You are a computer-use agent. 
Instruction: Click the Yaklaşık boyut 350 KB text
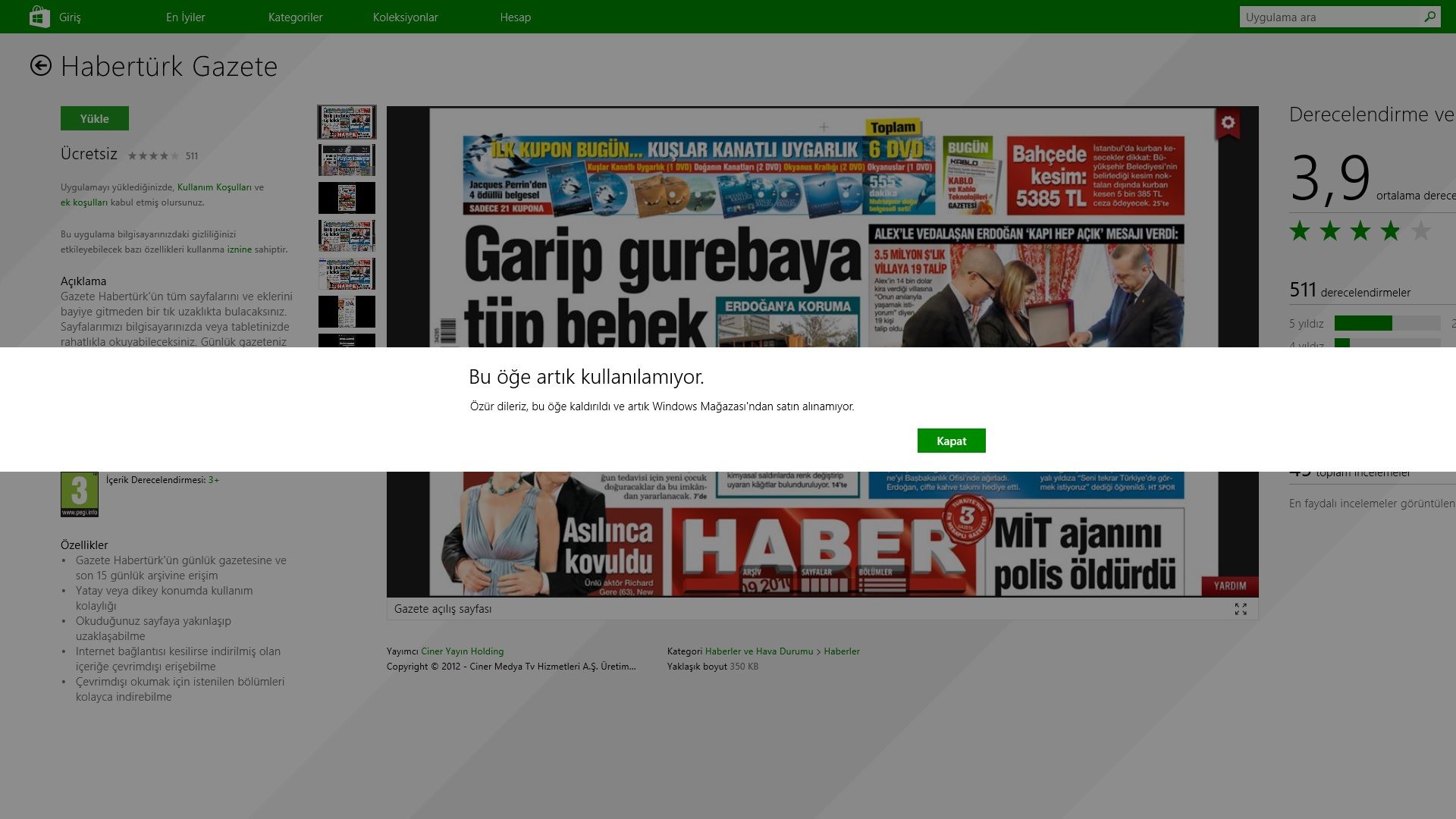[x=713, y=667]
